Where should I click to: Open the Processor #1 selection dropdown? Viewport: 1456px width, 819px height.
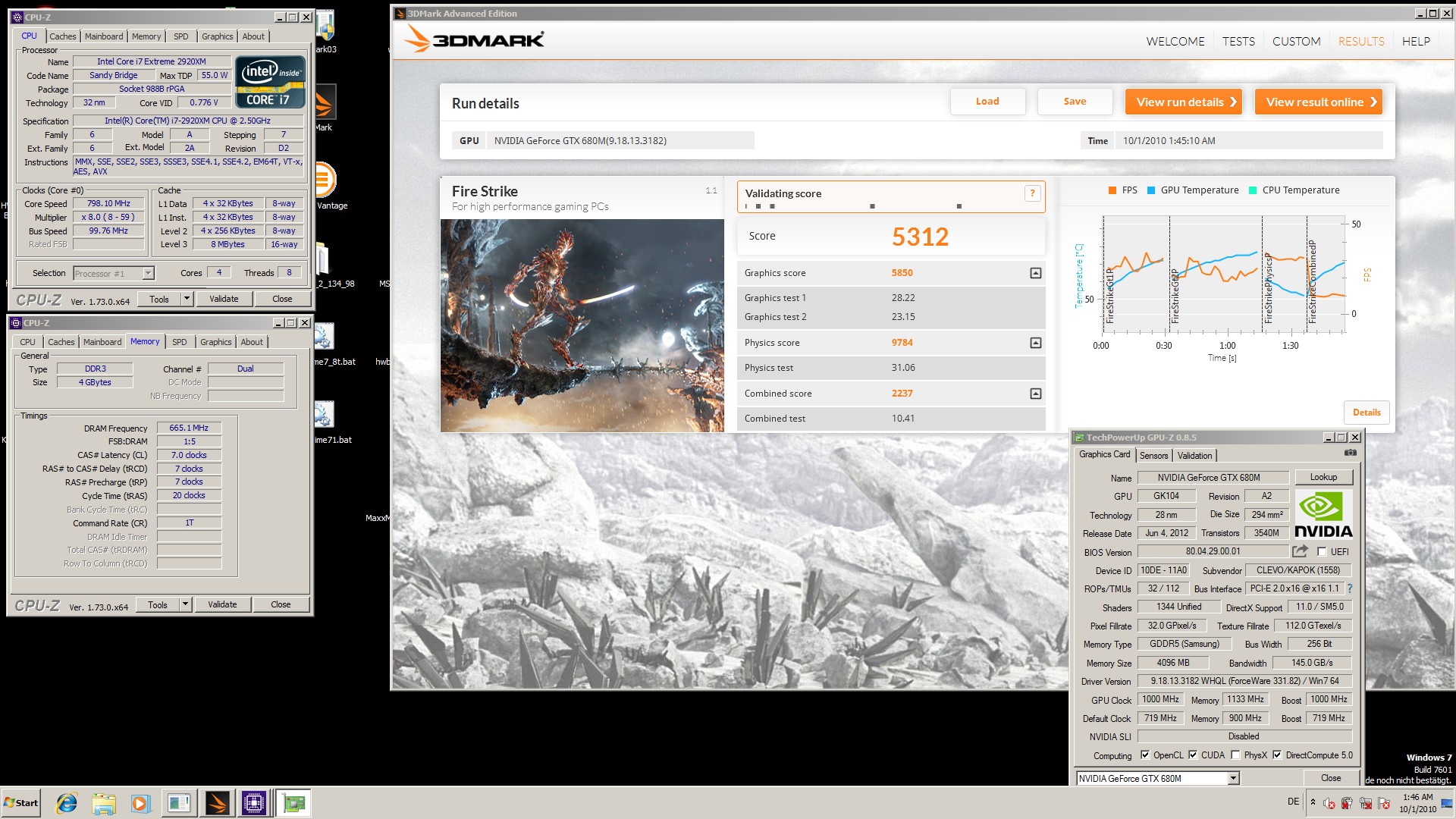(148, 273)
